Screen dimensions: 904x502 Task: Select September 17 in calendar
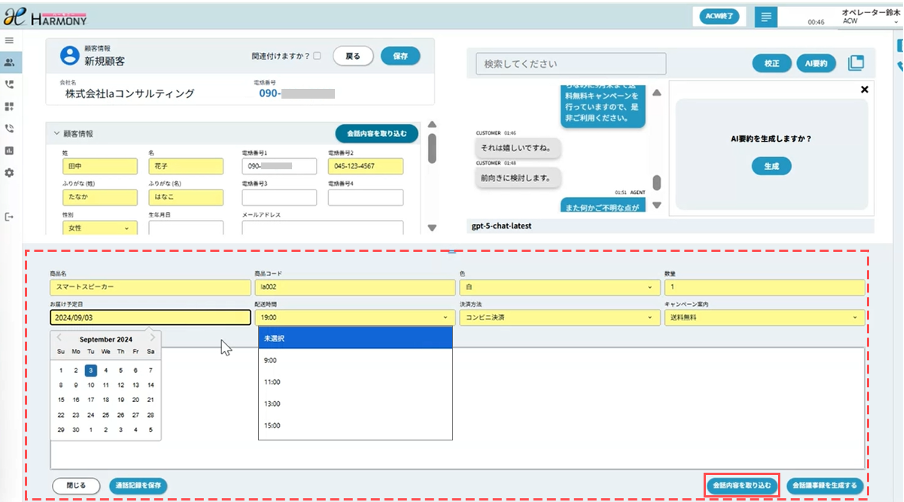[x=91, y=400]
